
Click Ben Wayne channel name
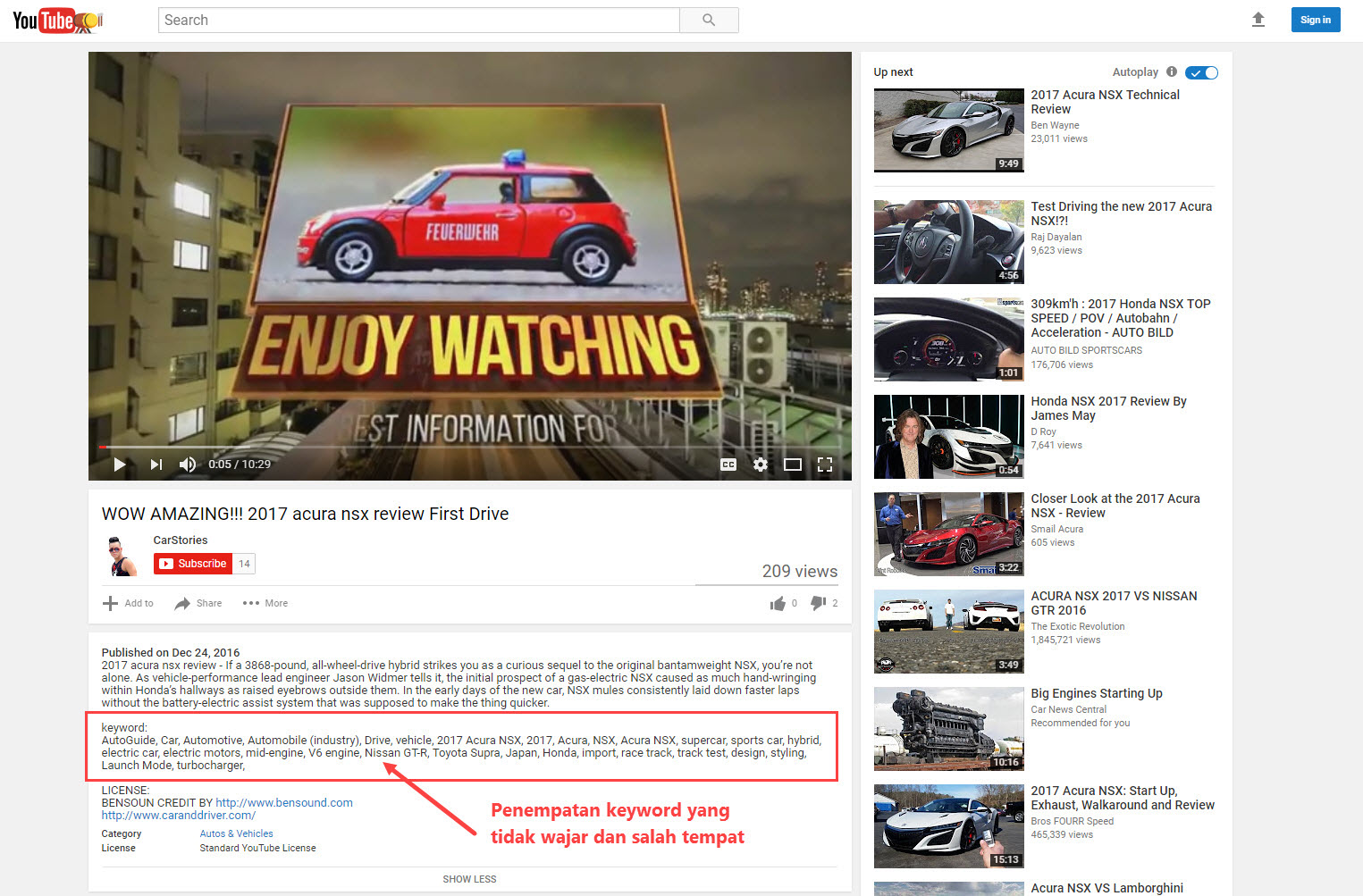[1055, 125]
